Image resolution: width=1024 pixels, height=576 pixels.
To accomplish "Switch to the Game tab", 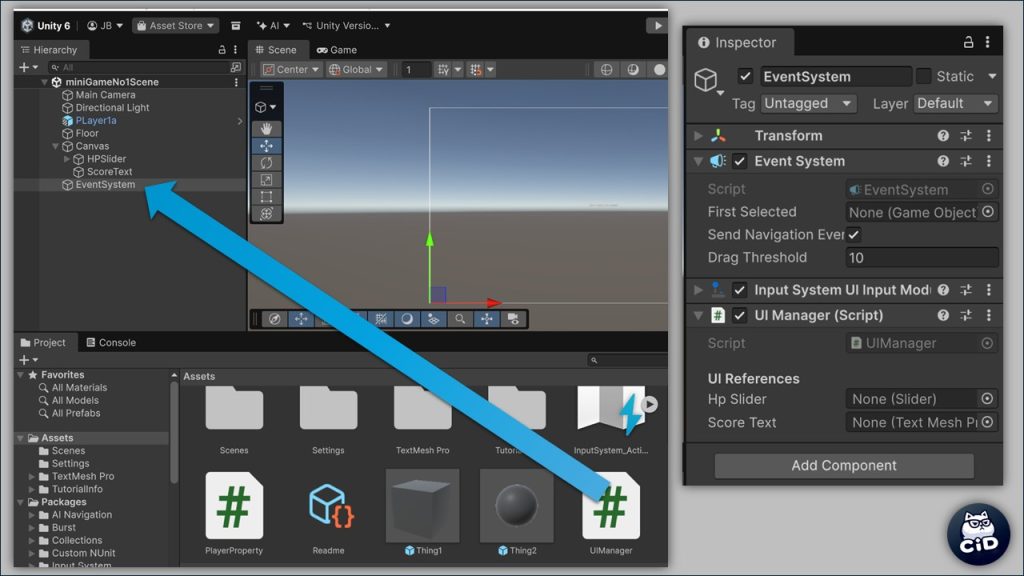I will click(337, 50).
